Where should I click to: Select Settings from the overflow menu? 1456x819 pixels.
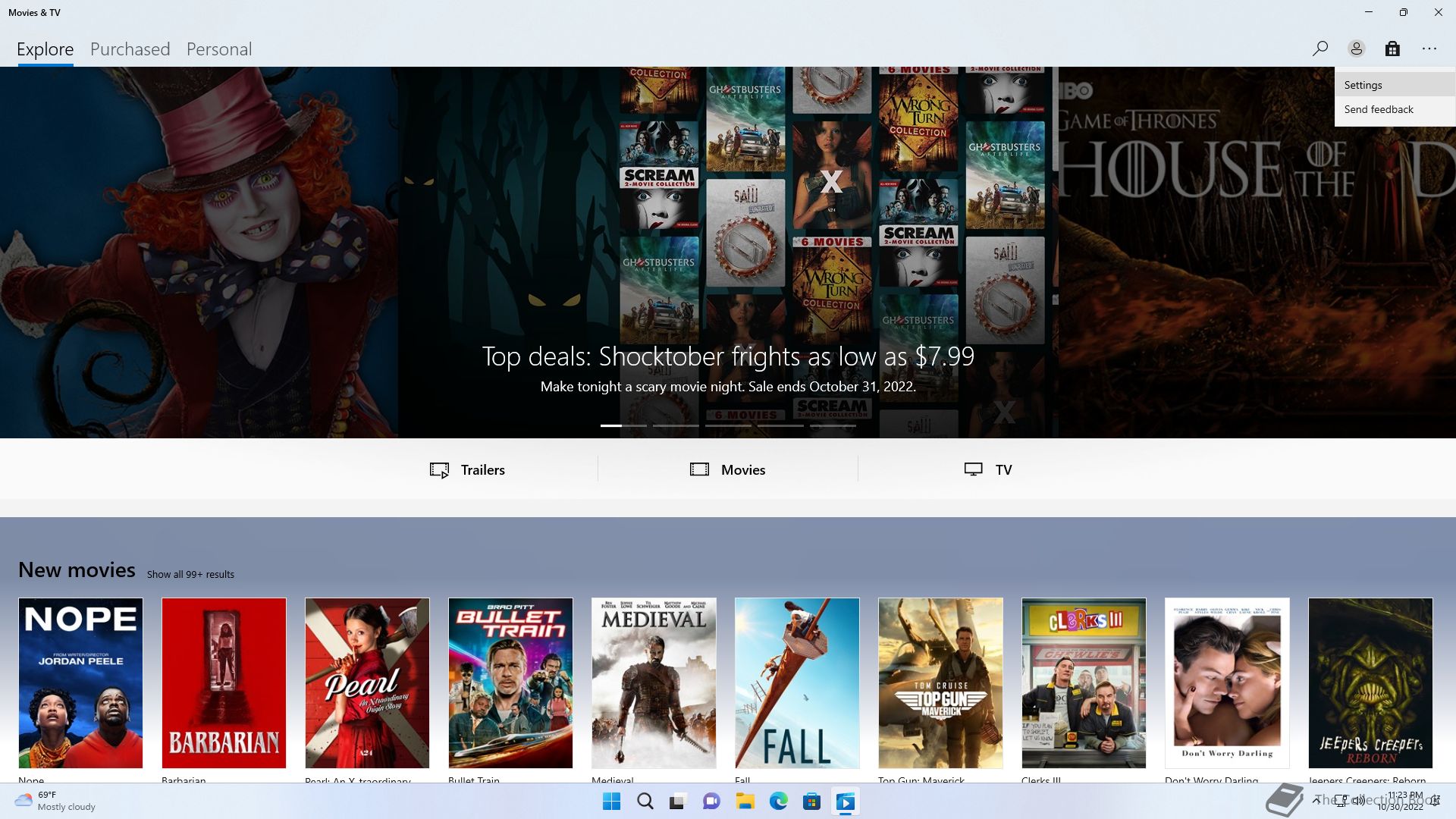coord(1395,85)
